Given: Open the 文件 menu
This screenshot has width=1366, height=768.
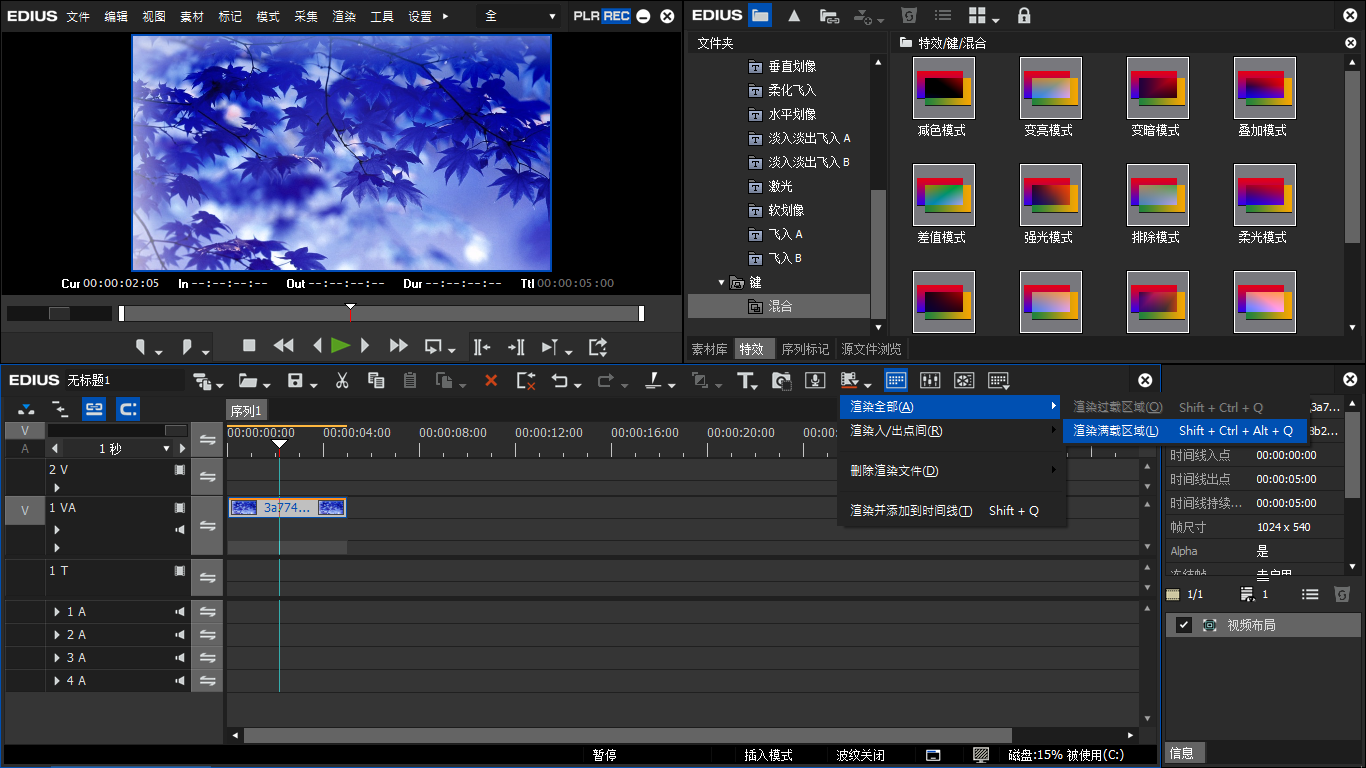Looking at the screenshot, I should pyautogui.click(x=78, y=16).
